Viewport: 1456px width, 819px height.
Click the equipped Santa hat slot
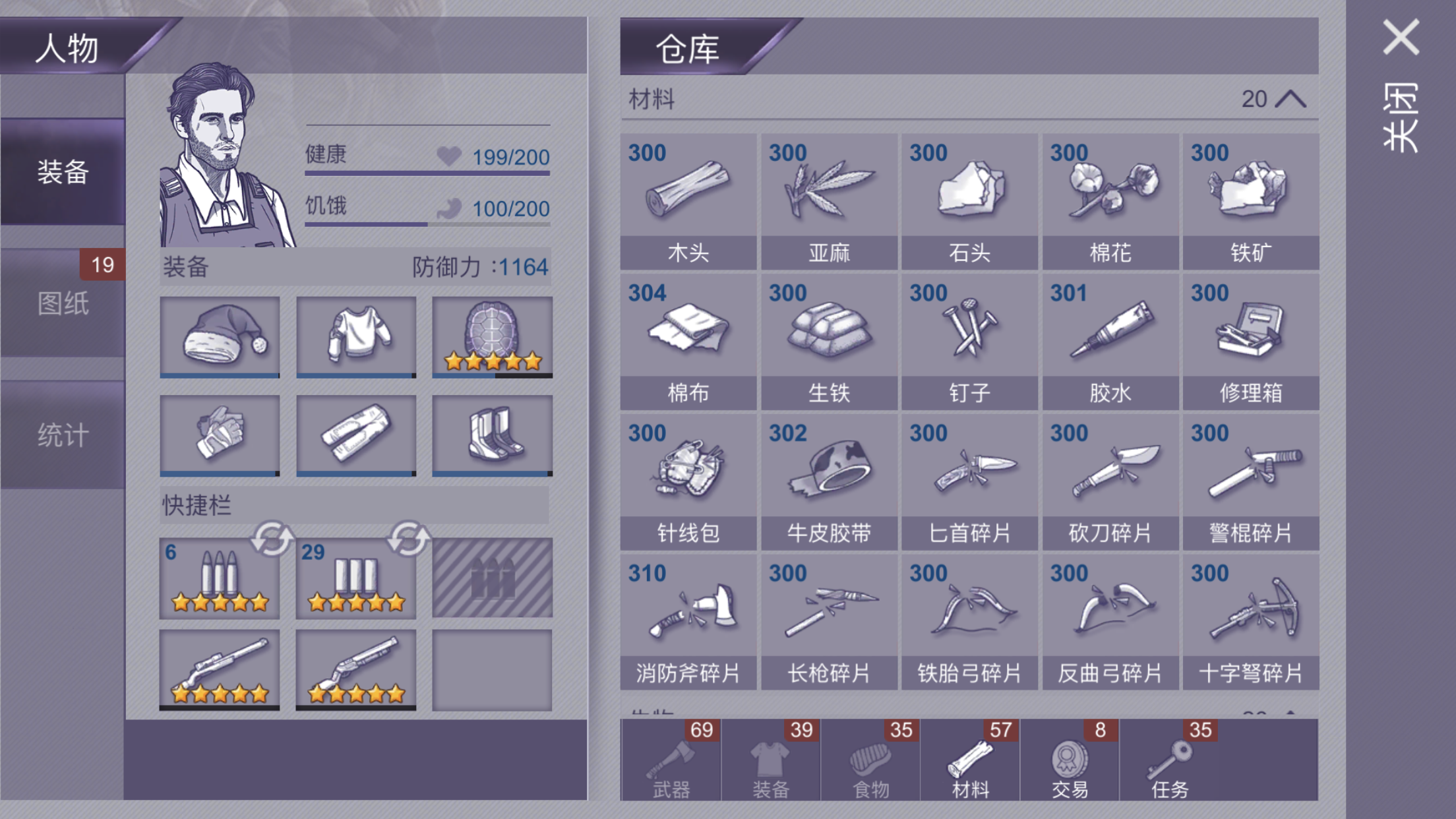coord(220,337)
